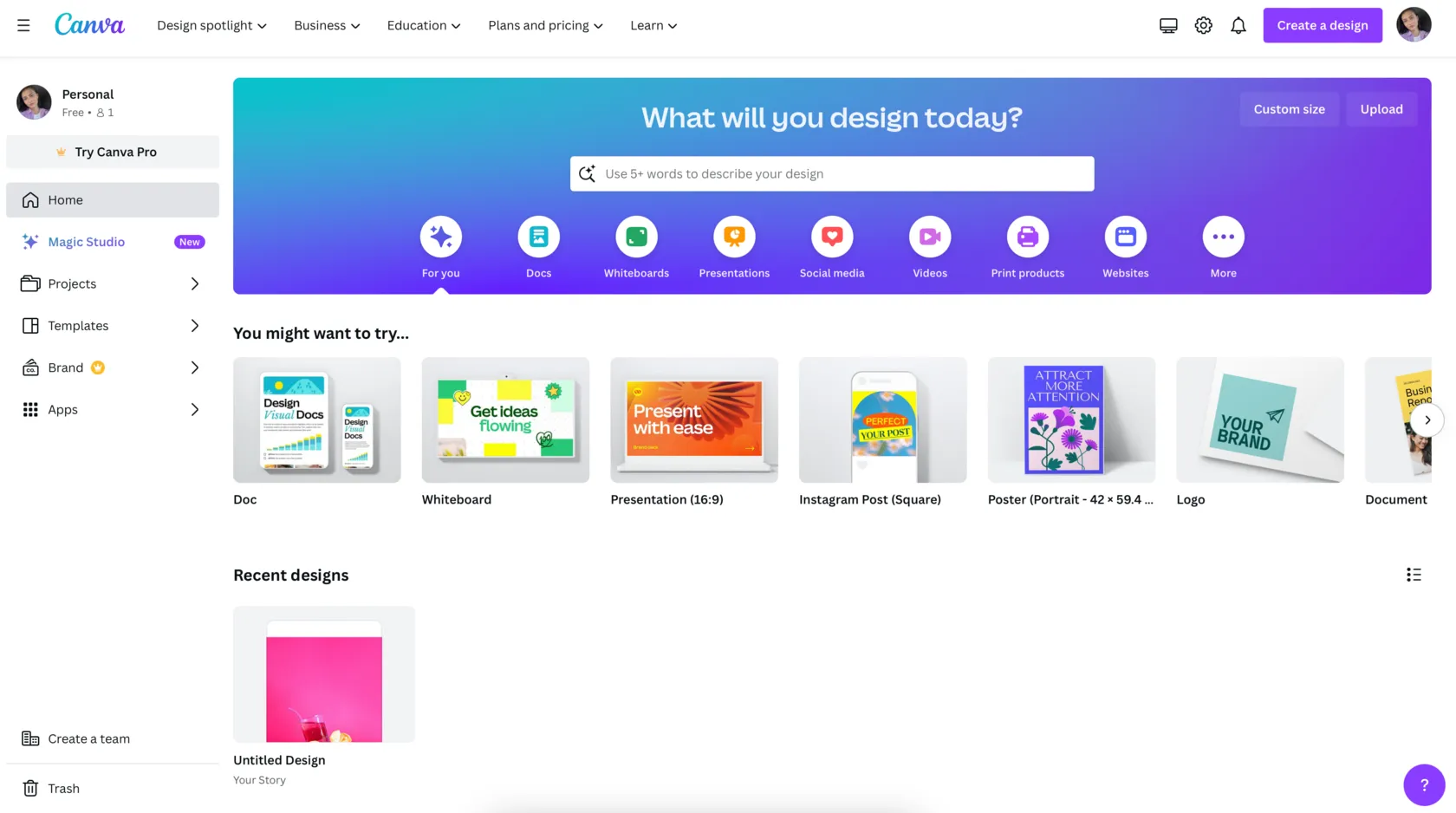Image resolution: width=1456 pixels, height=813 pixels.
Task: Select the Social media icon
Action: click(x=831, y=236)
